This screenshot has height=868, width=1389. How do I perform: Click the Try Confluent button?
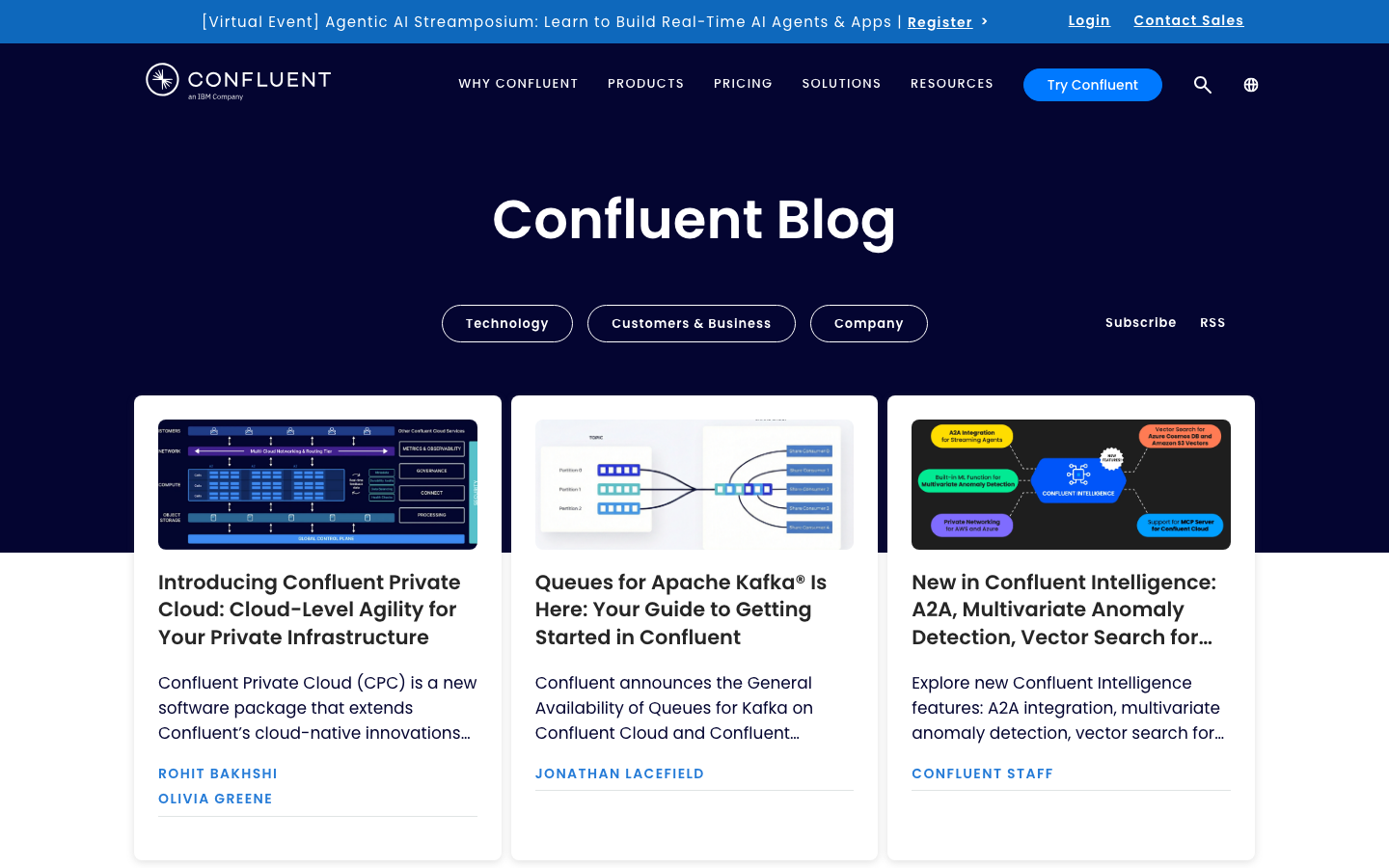tap(1093, 85)
